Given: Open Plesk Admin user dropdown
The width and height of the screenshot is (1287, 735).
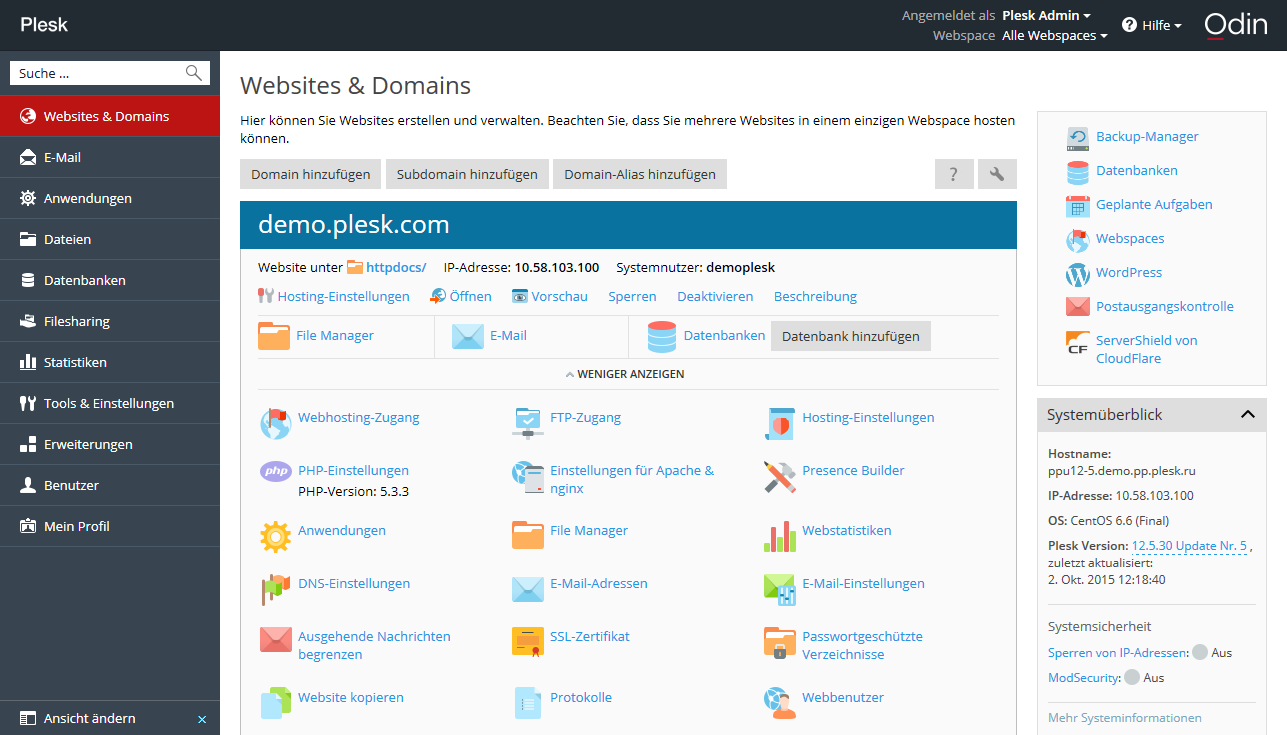Looking at the screenshot, I should point(1046,15).
